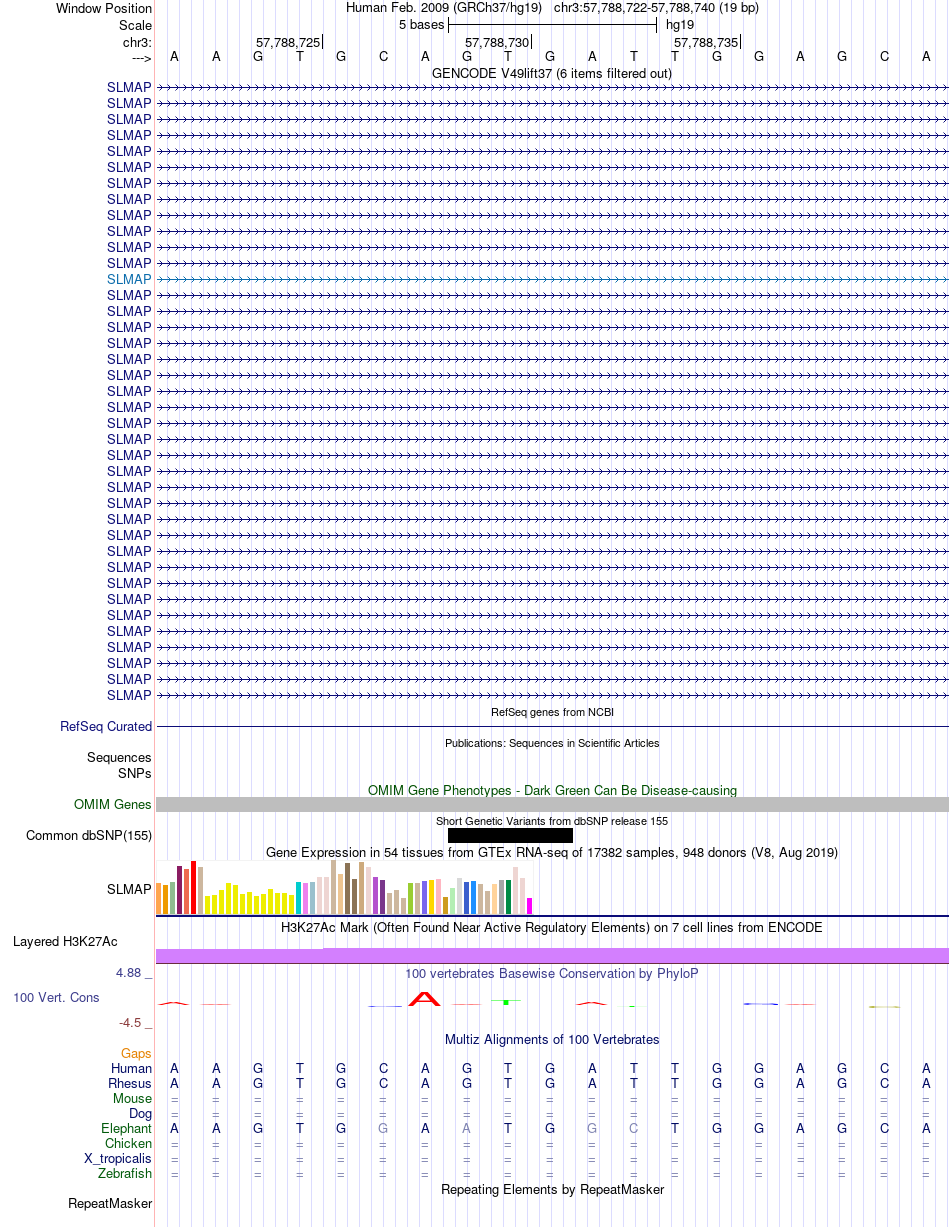Click the 100 Vert. Cons label

point(56,998)
